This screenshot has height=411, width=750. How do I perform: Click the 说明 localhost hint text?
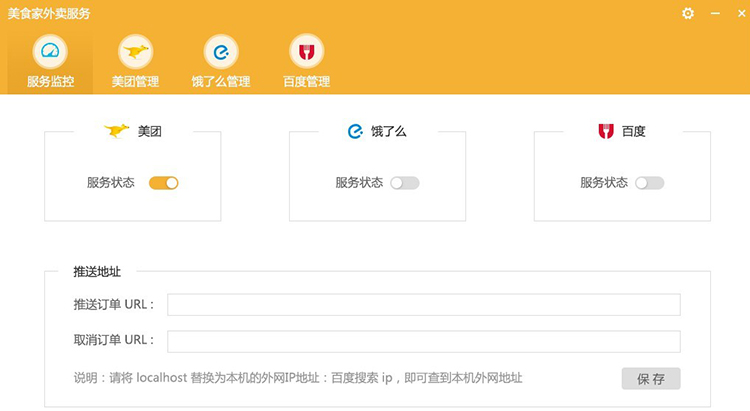298,378
